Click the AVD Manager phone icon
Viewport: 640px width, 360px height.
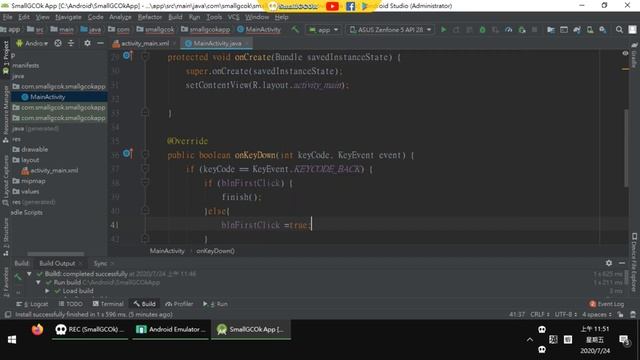tap(590, 29)
